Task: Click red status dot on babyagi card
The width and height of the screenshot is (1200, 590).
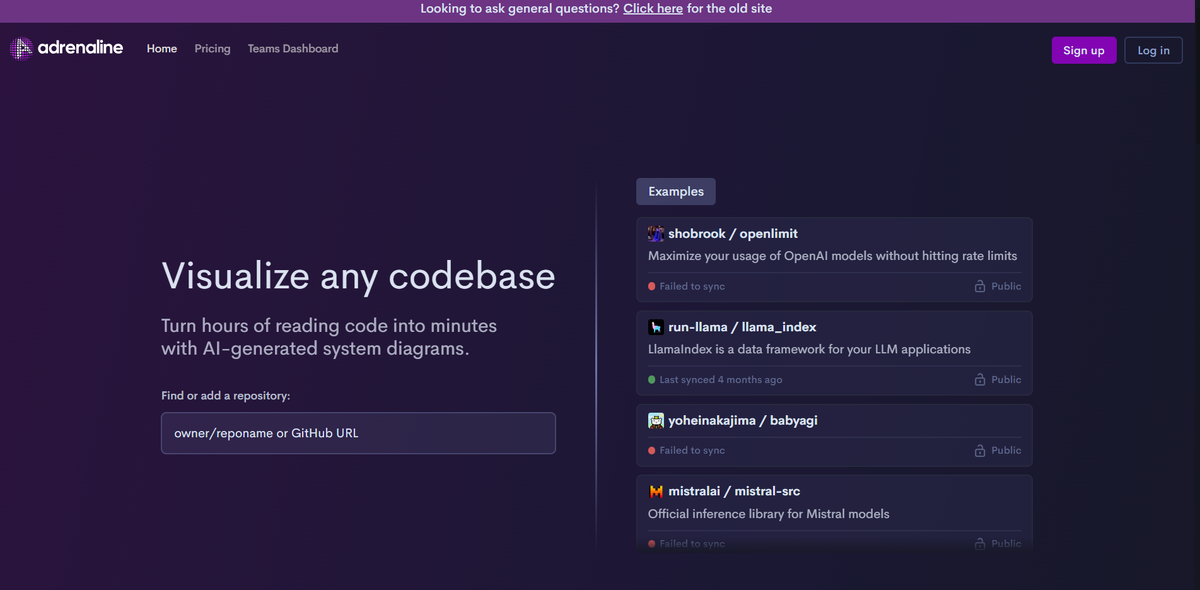Action: [x=652, y=451]
